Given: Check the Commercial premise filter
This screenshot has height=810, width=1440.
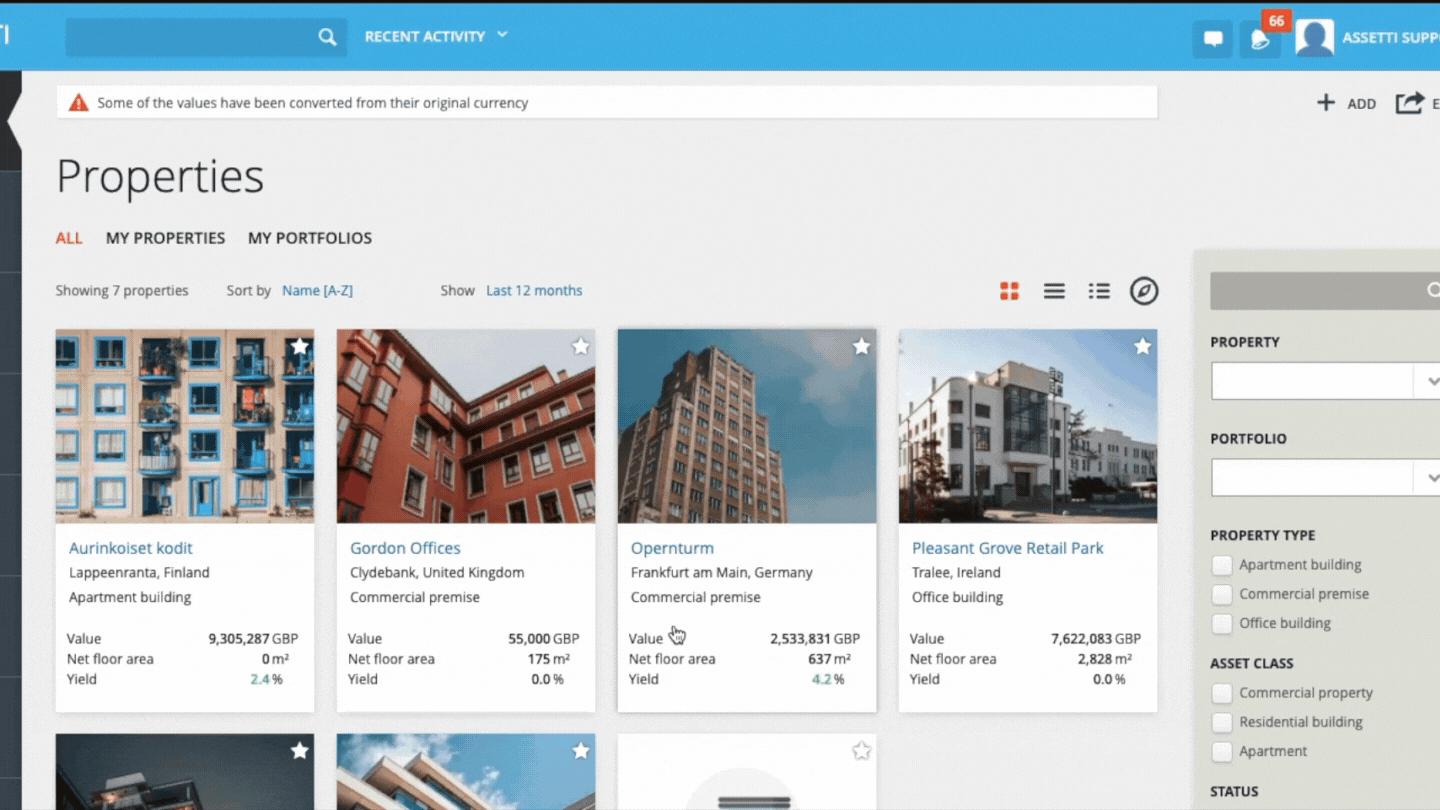Looking at the screenshot, I should [x=1222, y=594].
